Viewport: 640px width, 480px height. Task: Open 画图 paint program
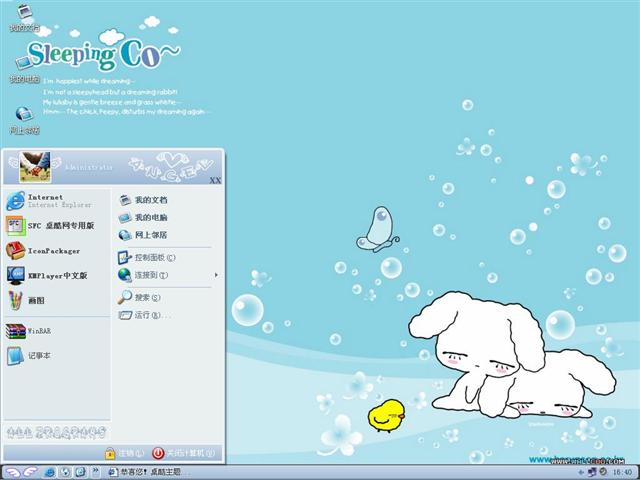56,300
